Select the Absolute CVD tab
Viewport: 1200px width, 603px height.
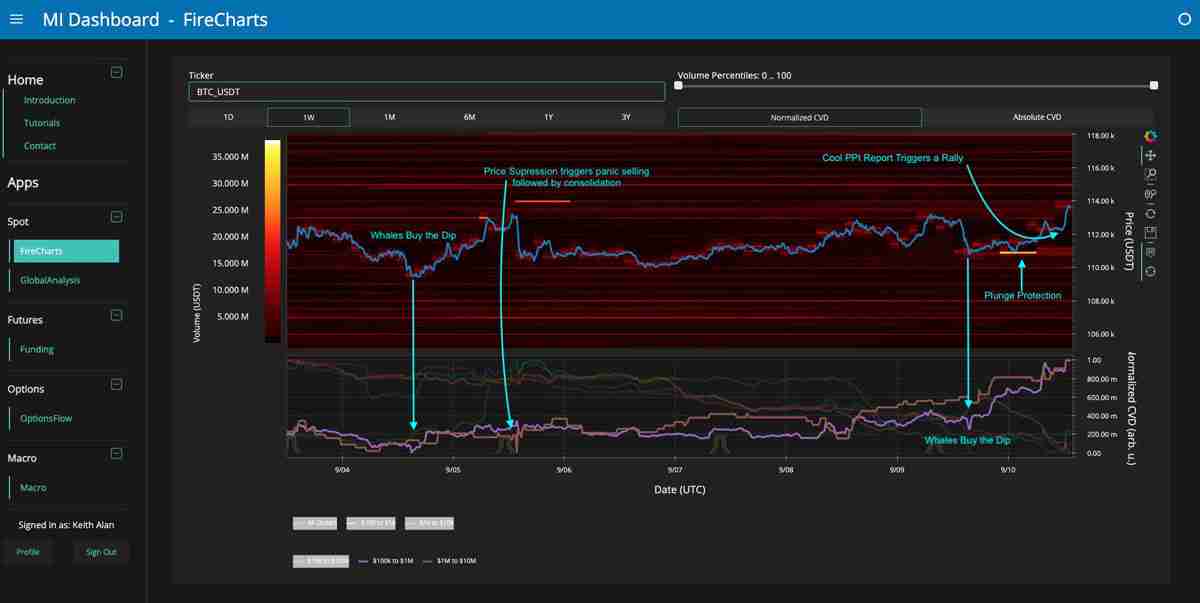click(1038, 116)
